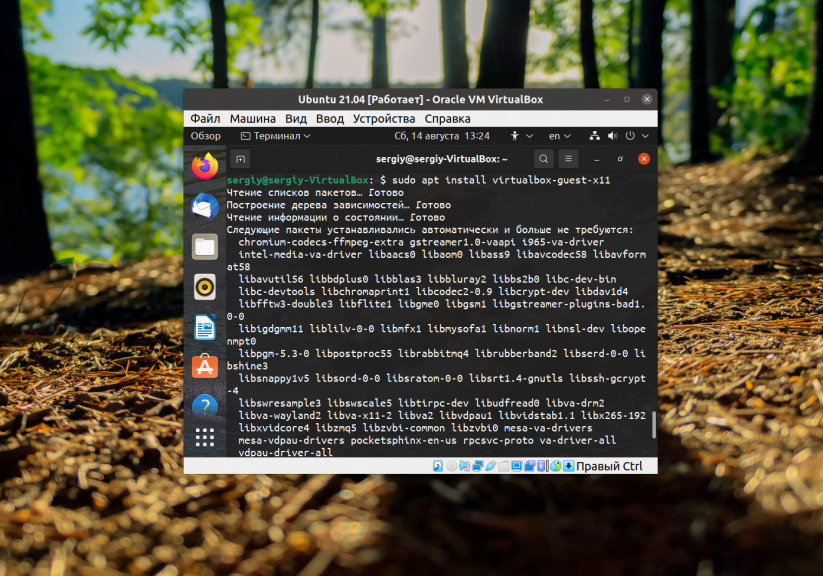Click VirtualBox shared folders indicator
The image size is (823, 576).
pyautogui.click(x=504, y=466)
